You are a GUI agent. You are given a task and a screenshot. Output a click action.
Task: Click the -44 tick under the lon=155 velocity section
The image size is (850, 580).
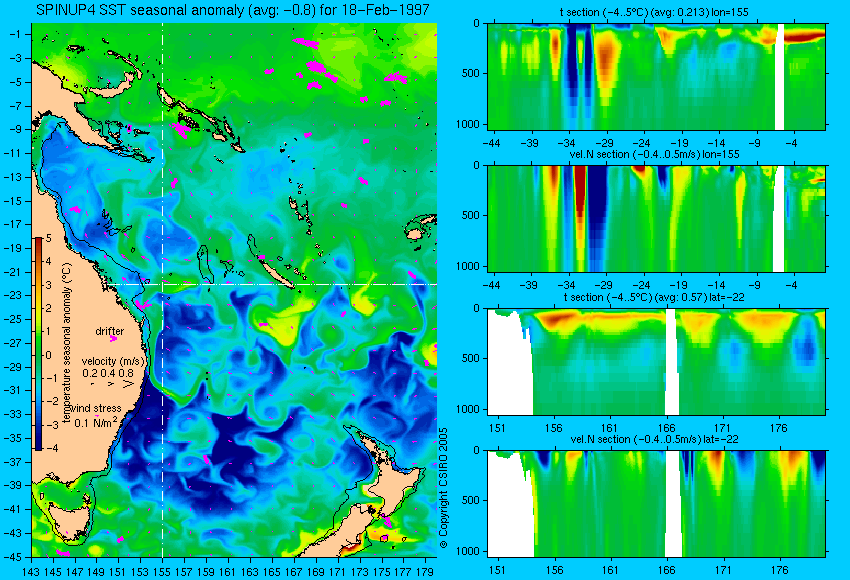tap(491, 285)
